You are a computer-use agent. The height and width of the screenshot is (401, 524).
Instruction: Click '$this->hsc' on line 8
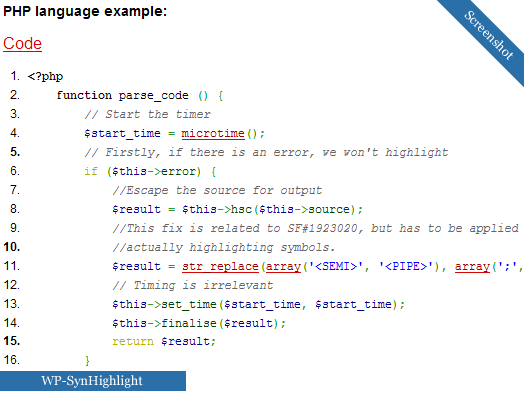click(x=217, y=210)
